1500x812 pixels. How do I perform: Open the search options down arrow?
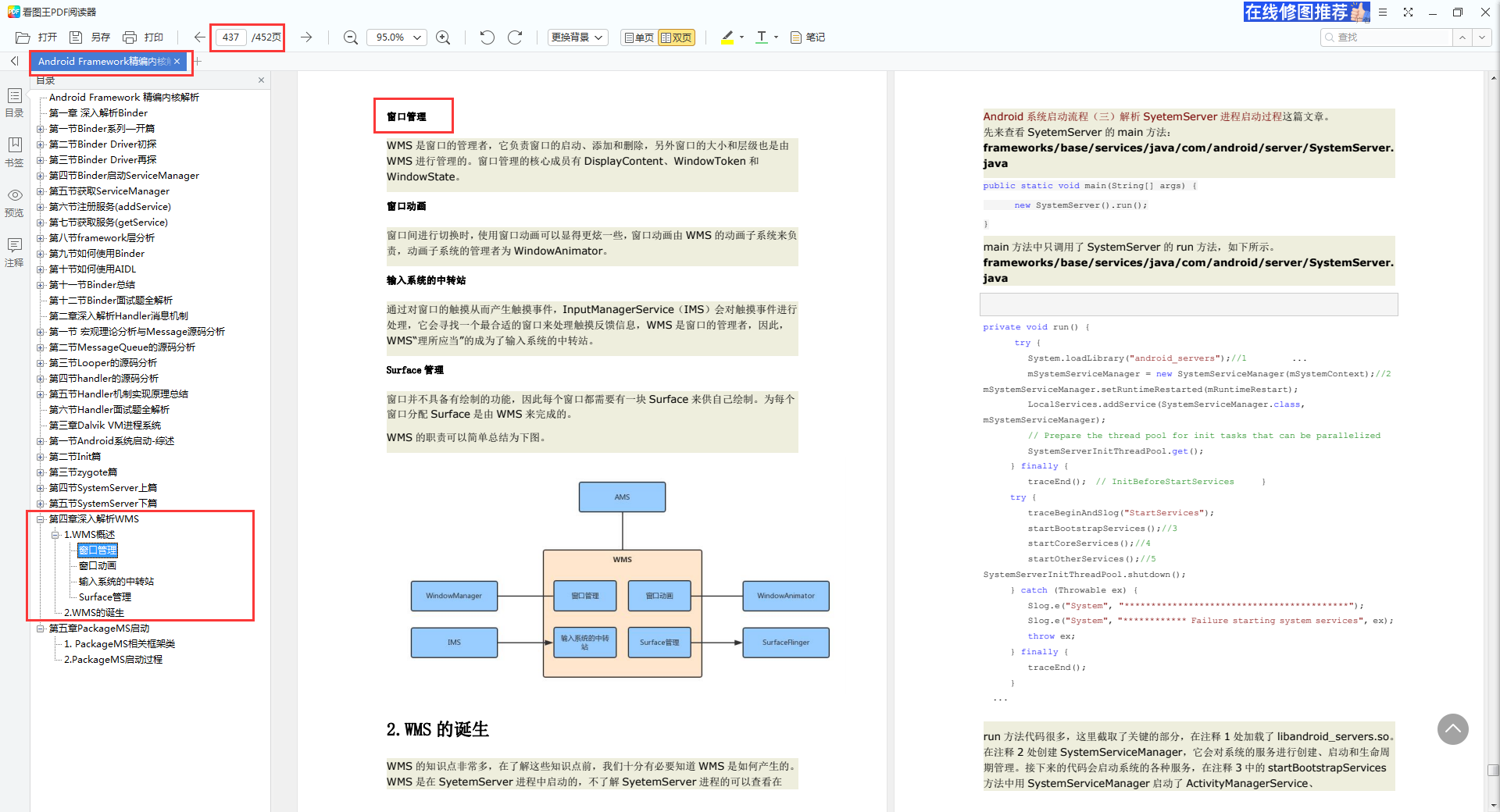[x=1481, y=37]
